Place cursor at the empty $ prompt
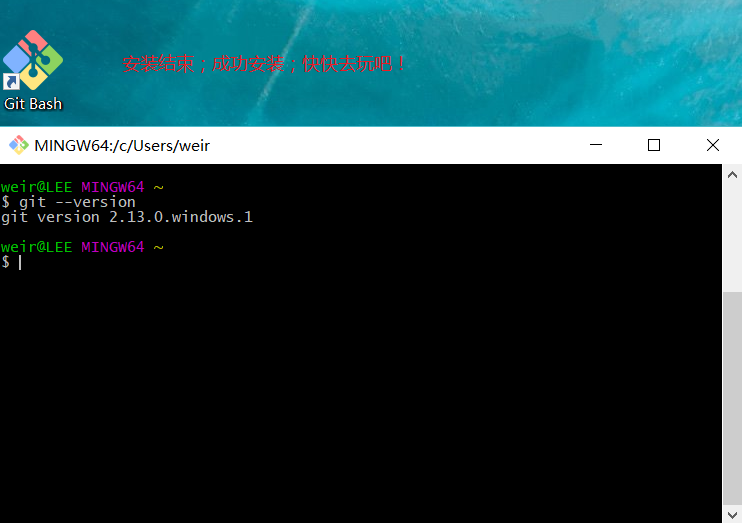The image size is (742, 523). click(20, 262)
